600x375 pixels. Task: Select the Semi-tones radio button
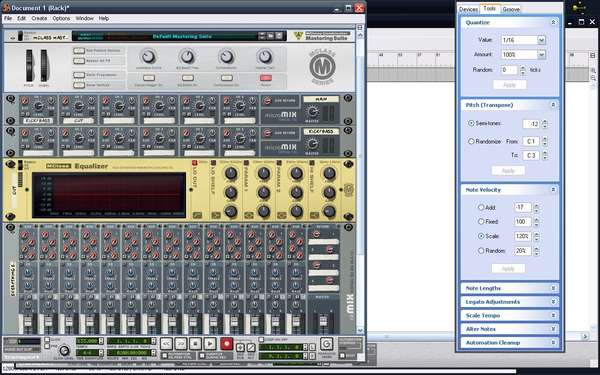click(471, 123)
